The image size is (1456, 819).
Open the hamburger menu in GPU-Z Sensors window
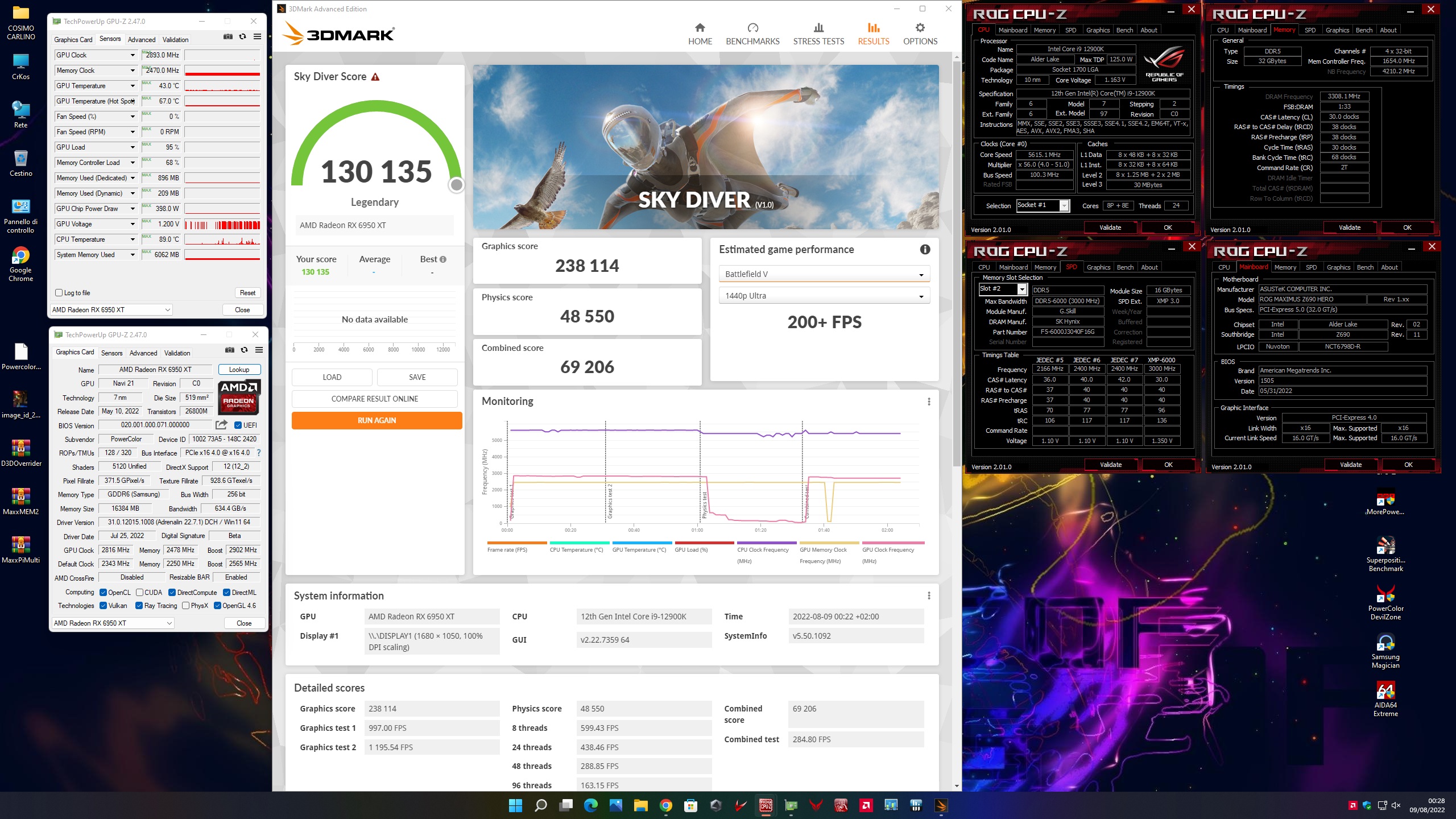257,36
